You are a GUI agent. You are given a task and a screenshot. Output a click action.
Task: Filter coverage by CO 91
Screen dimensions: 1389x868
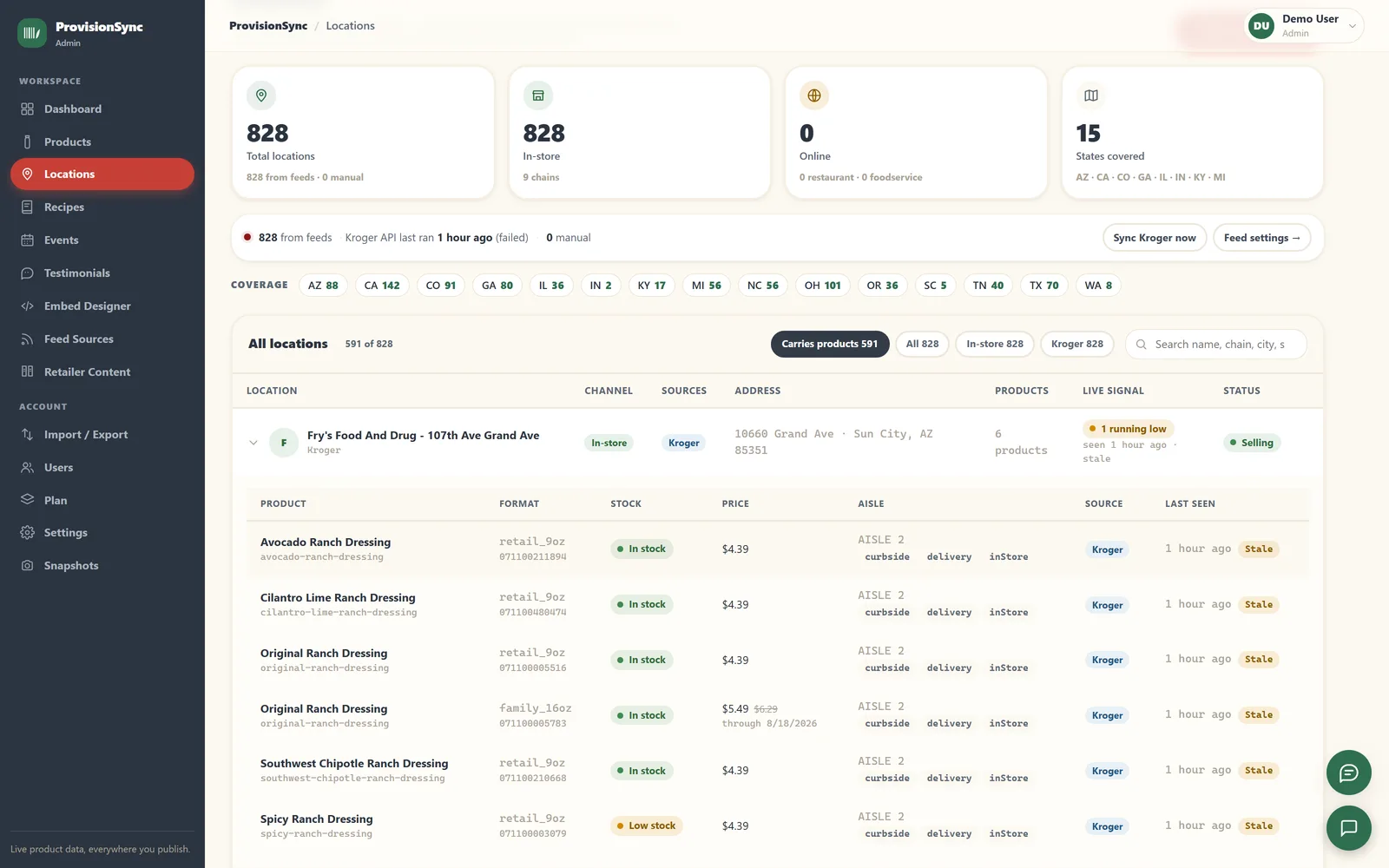(x=441, y=286)
